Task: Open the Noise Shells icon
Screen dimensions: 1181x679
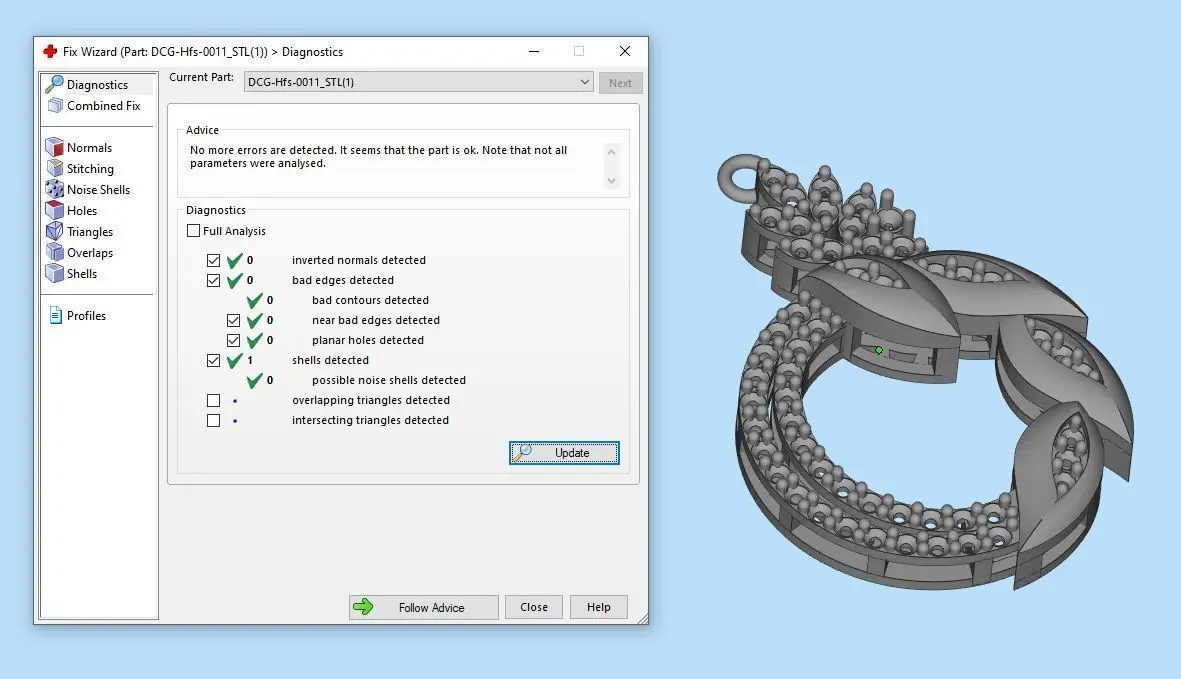Action: coord(54,190)
